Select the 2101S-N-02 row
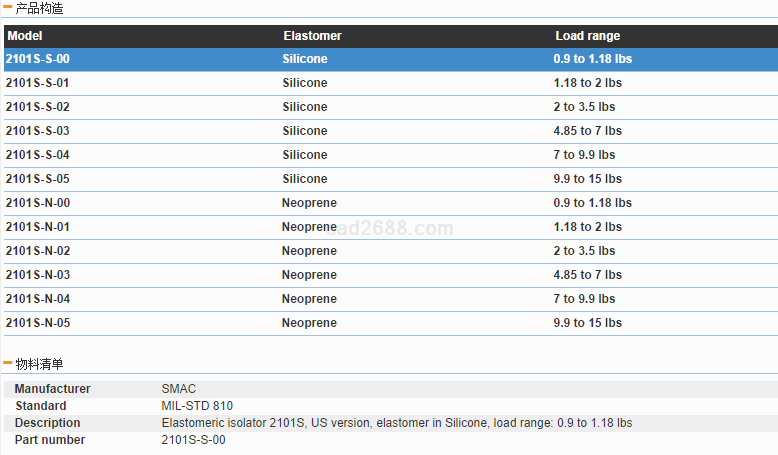This screenshot has height=455, width=778. 38,251
